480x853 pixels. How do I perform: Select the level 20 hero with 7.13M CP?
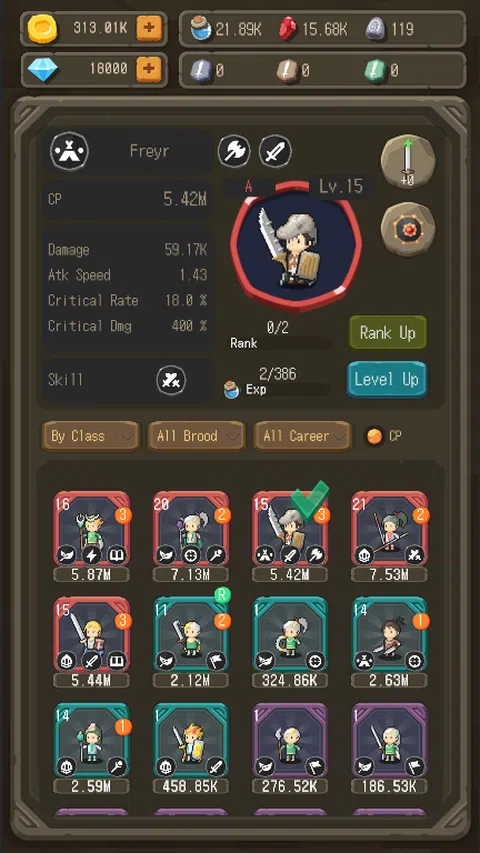191,536
